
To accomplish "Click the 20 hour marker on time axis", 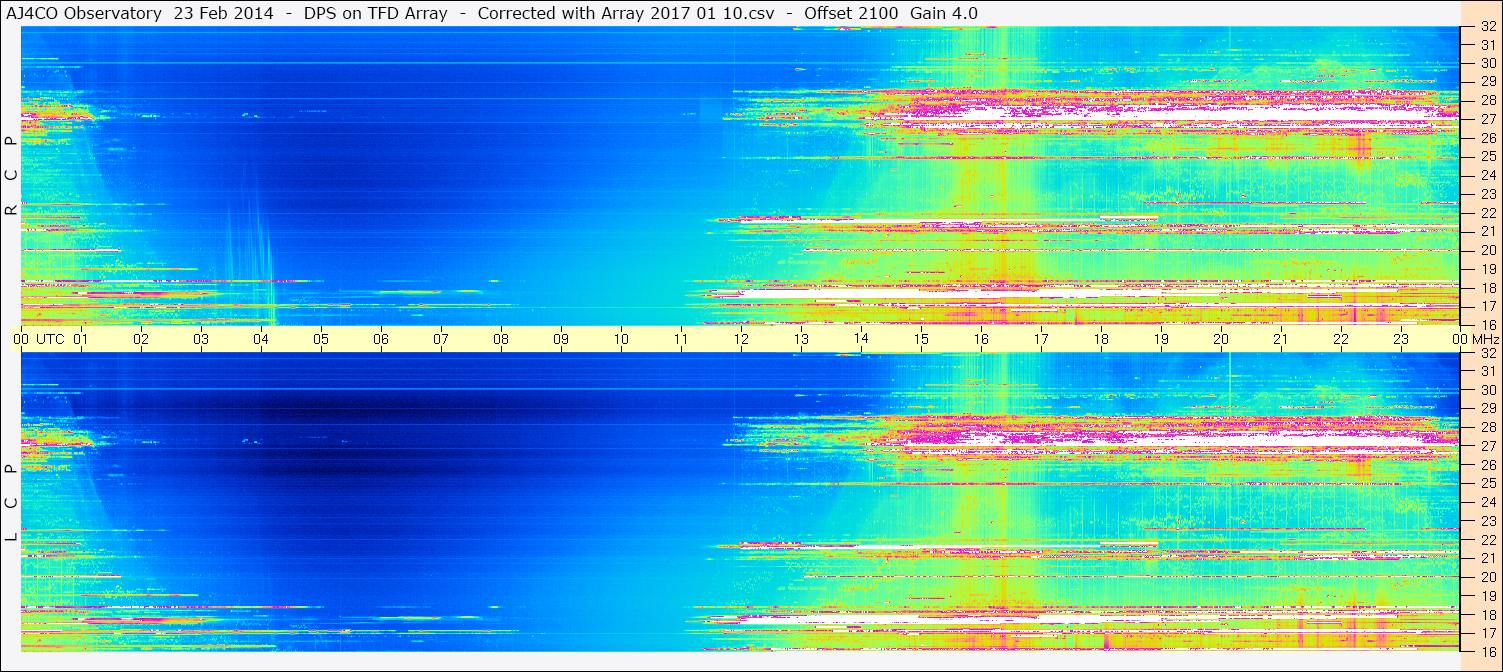I will [x=1221, y=339].
